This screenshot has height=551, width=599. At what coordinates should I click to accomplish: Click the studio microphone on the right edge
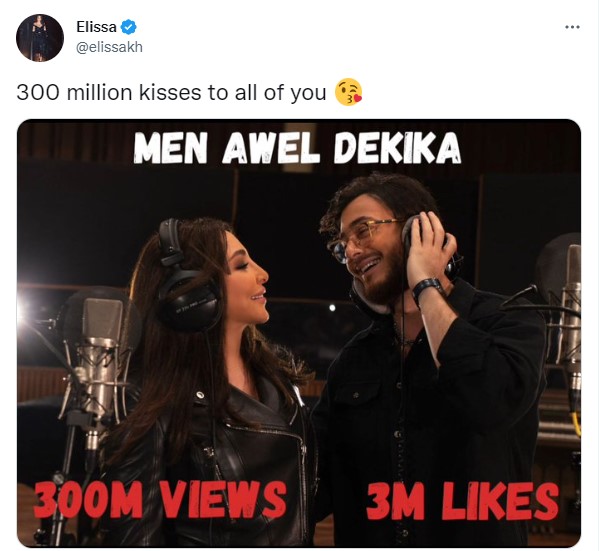[567, 317]
